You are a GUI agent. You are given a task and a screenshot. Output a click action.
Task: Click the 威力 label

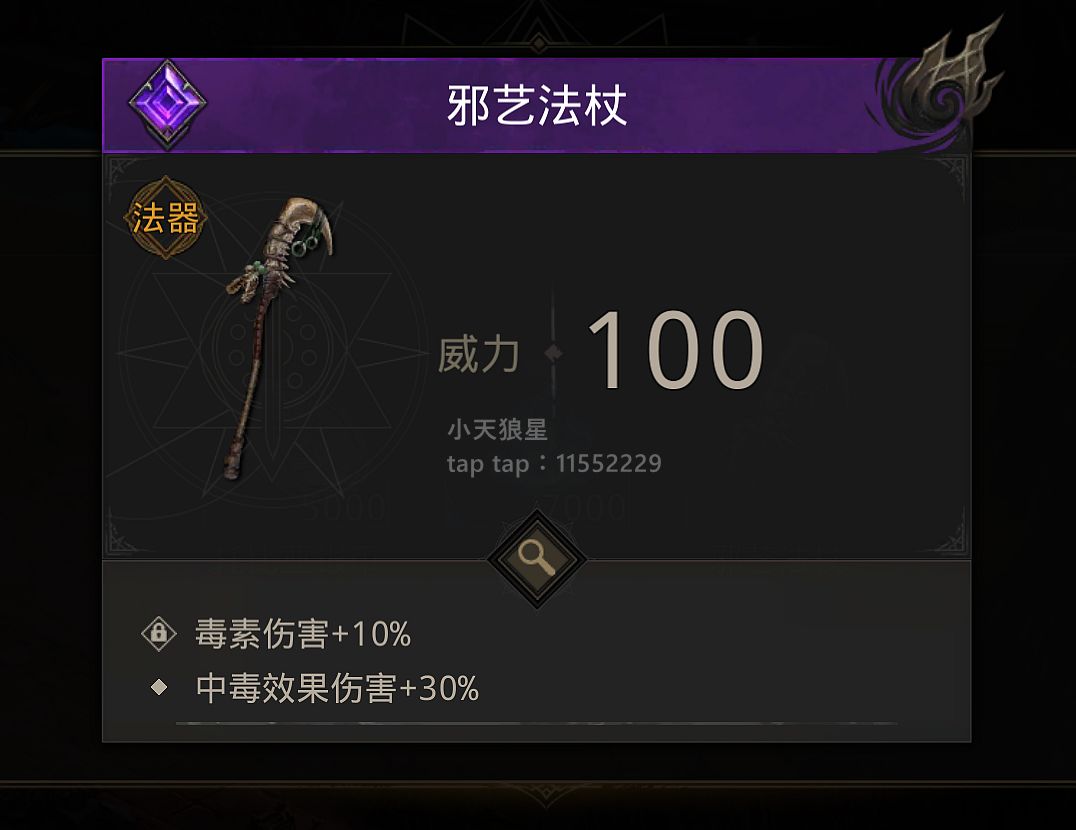click(x=479, y=354)
